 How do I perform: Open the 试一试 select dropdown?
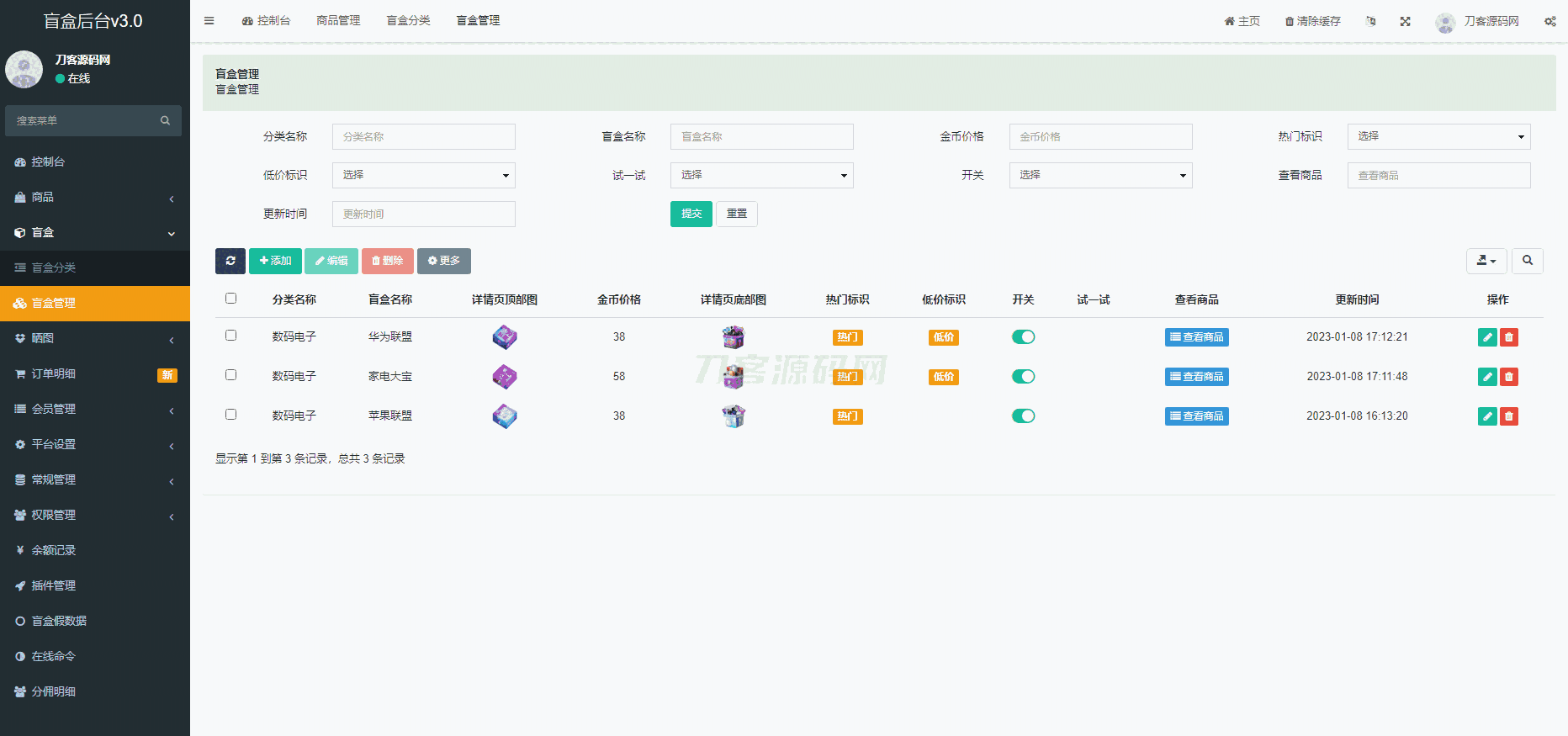click(x=761, y=175)
